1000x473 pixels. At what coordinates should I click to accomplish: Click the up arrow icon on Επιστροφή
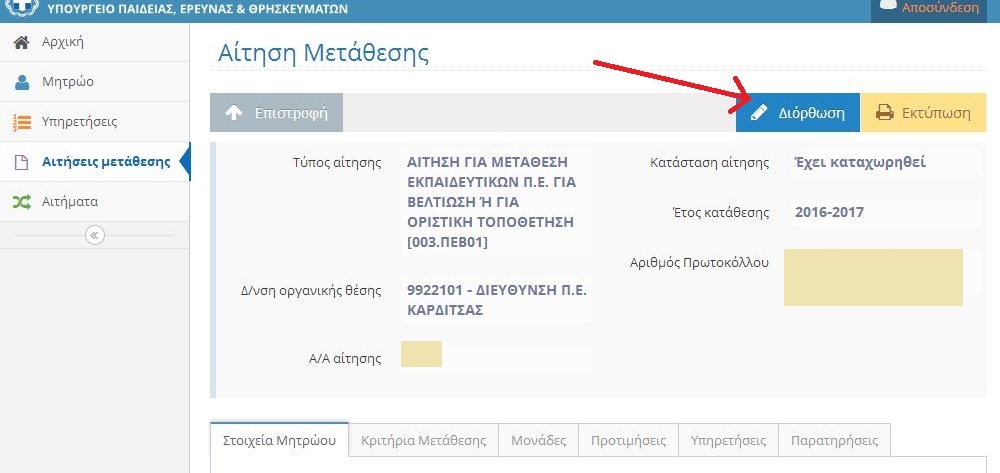tap(233, 113)
